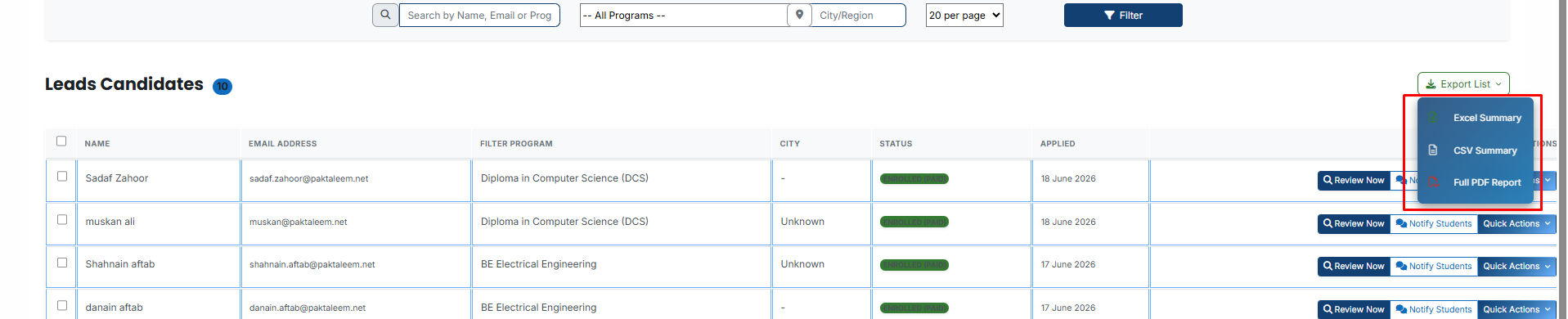
Task: Choose Excel Summary from export menu
Action: click(1476, 118)
